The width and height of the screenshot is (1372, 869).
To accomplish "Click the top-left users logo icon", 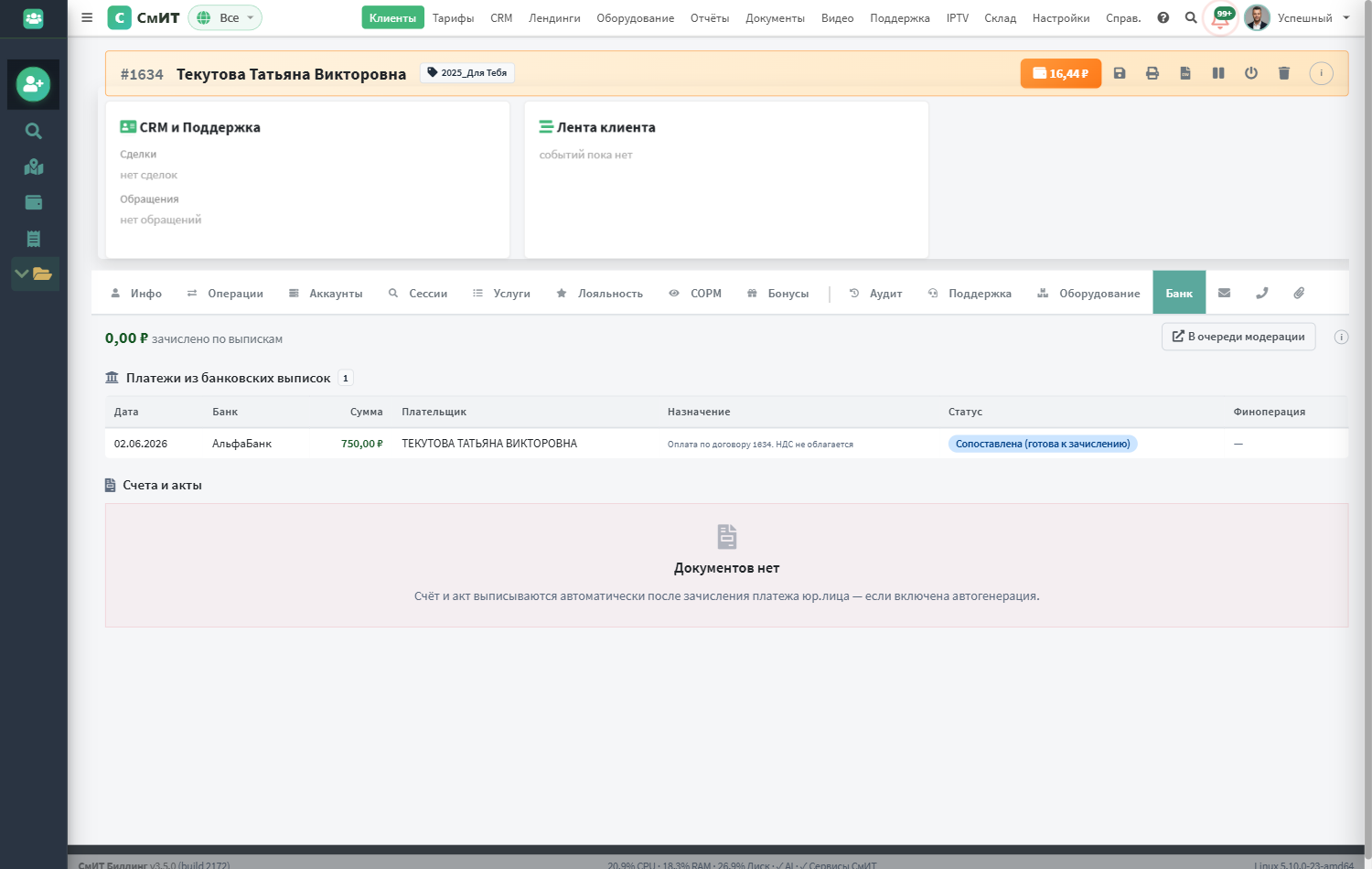I will tap(33, 17).
